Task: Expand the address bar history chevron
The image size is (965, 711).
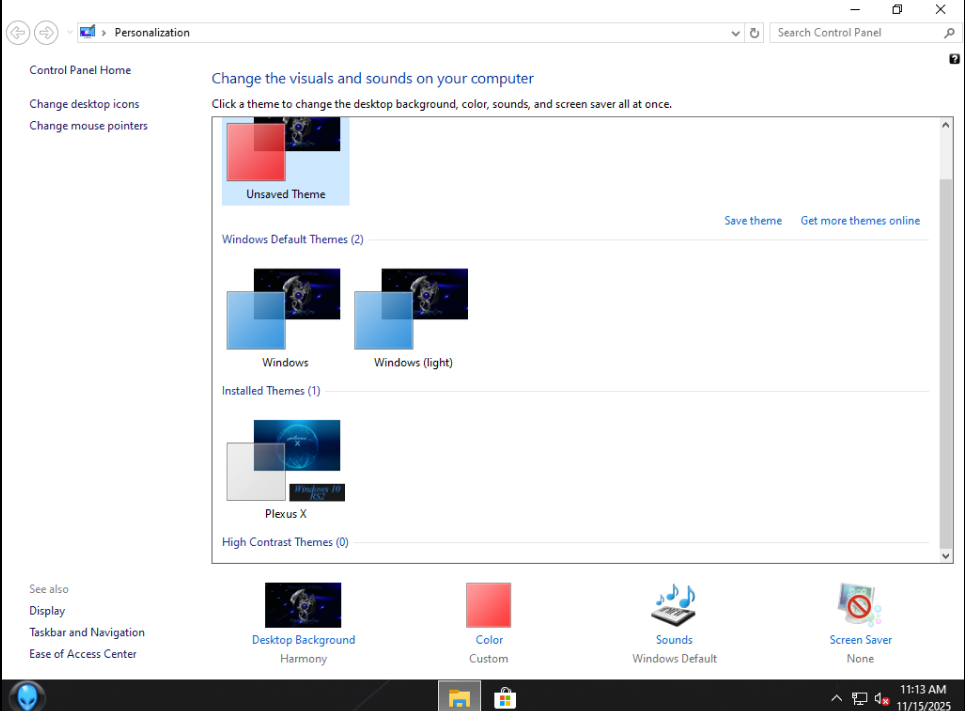Action: click(735, 33)
